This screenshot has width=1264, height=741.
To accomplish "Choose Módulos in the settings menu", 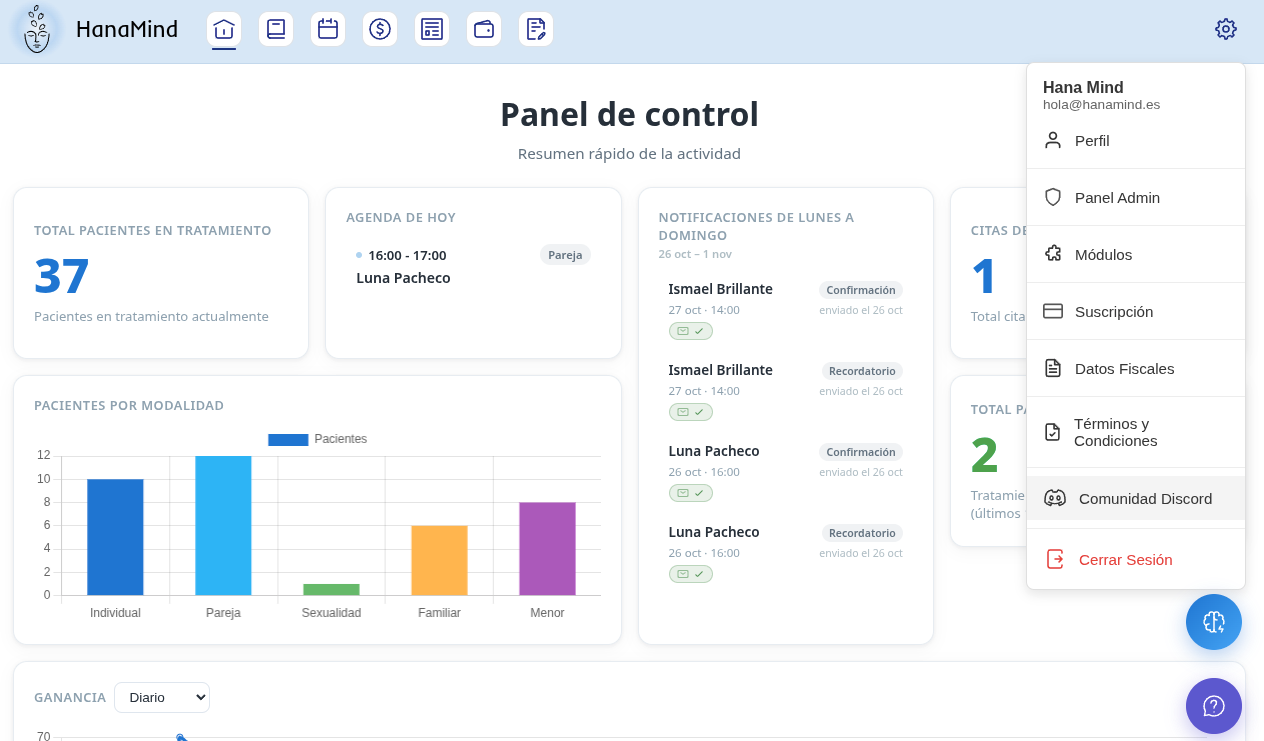I will 1136,255.
